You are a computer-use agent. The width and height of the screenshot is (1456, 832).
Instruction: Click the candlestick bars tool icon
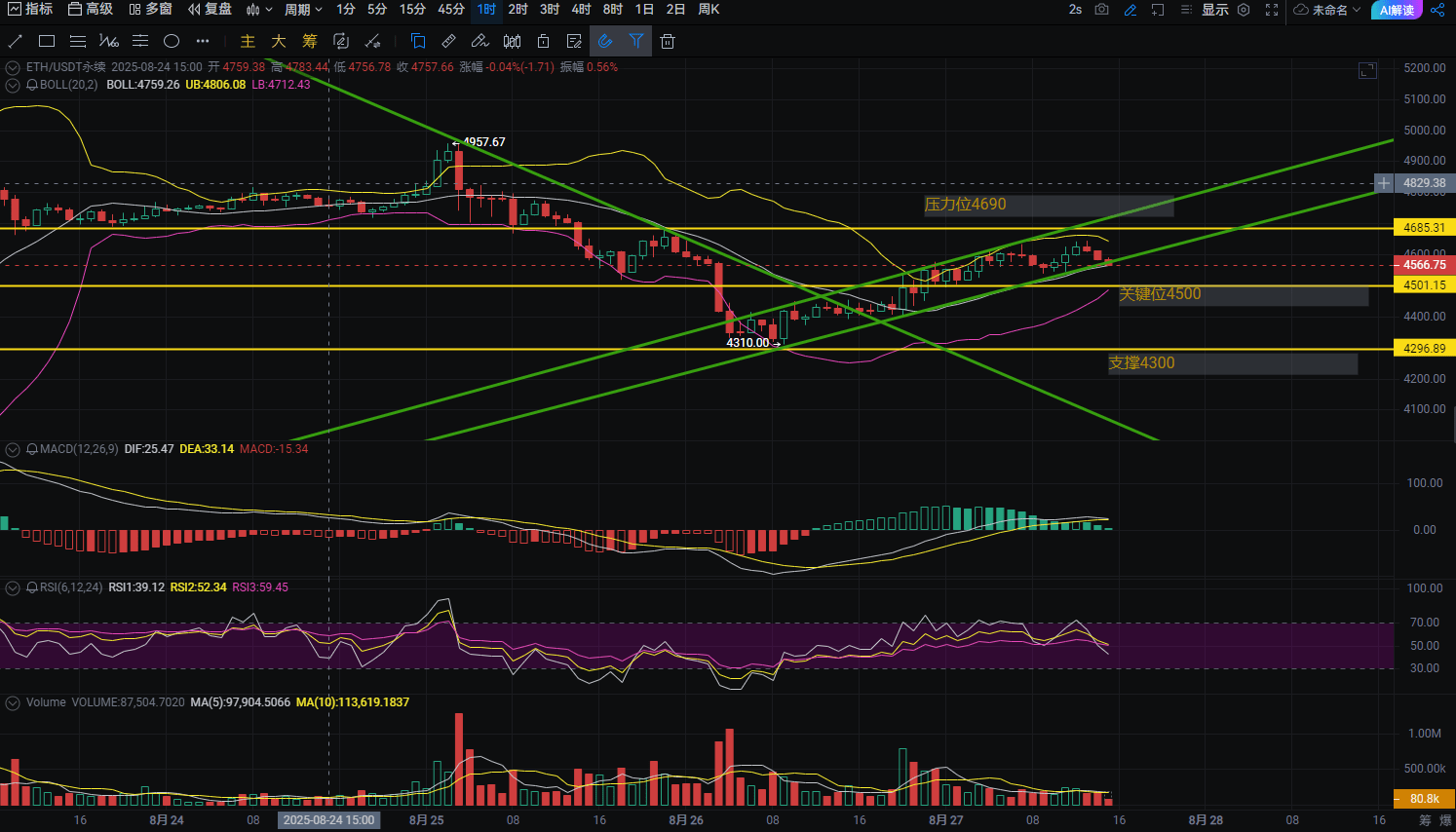pyautogui.click(x=512, y=41)
